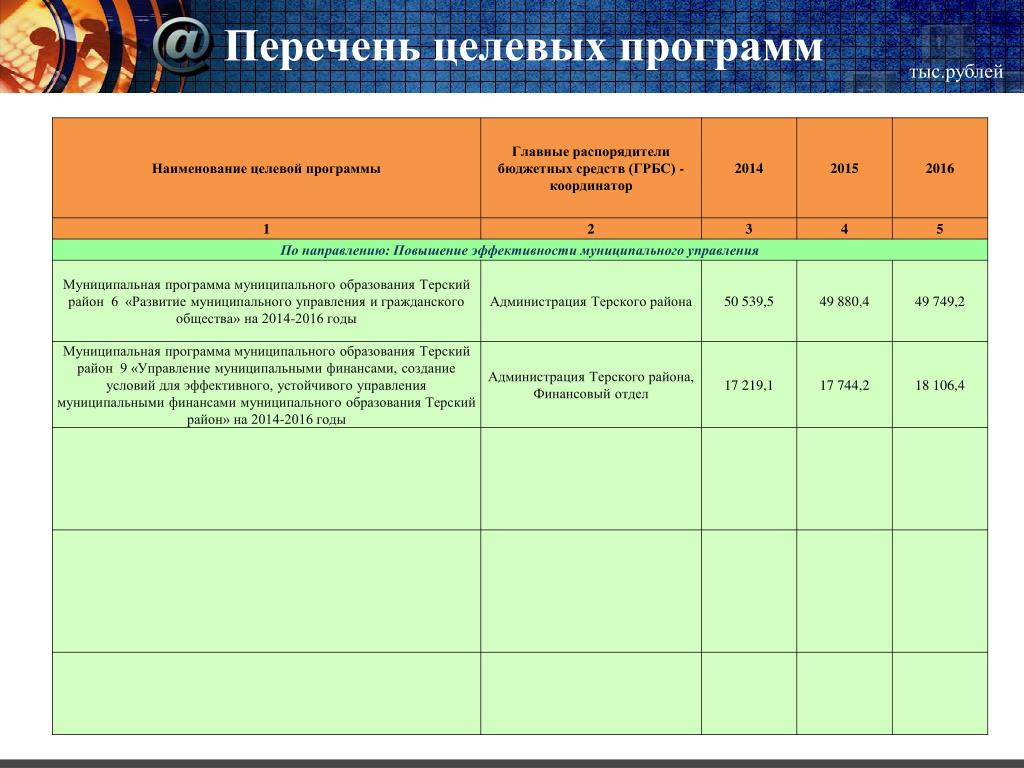Click the 'тыс.рублей' units label
Screen dimensions: 1024x768
tap(956, 71)
